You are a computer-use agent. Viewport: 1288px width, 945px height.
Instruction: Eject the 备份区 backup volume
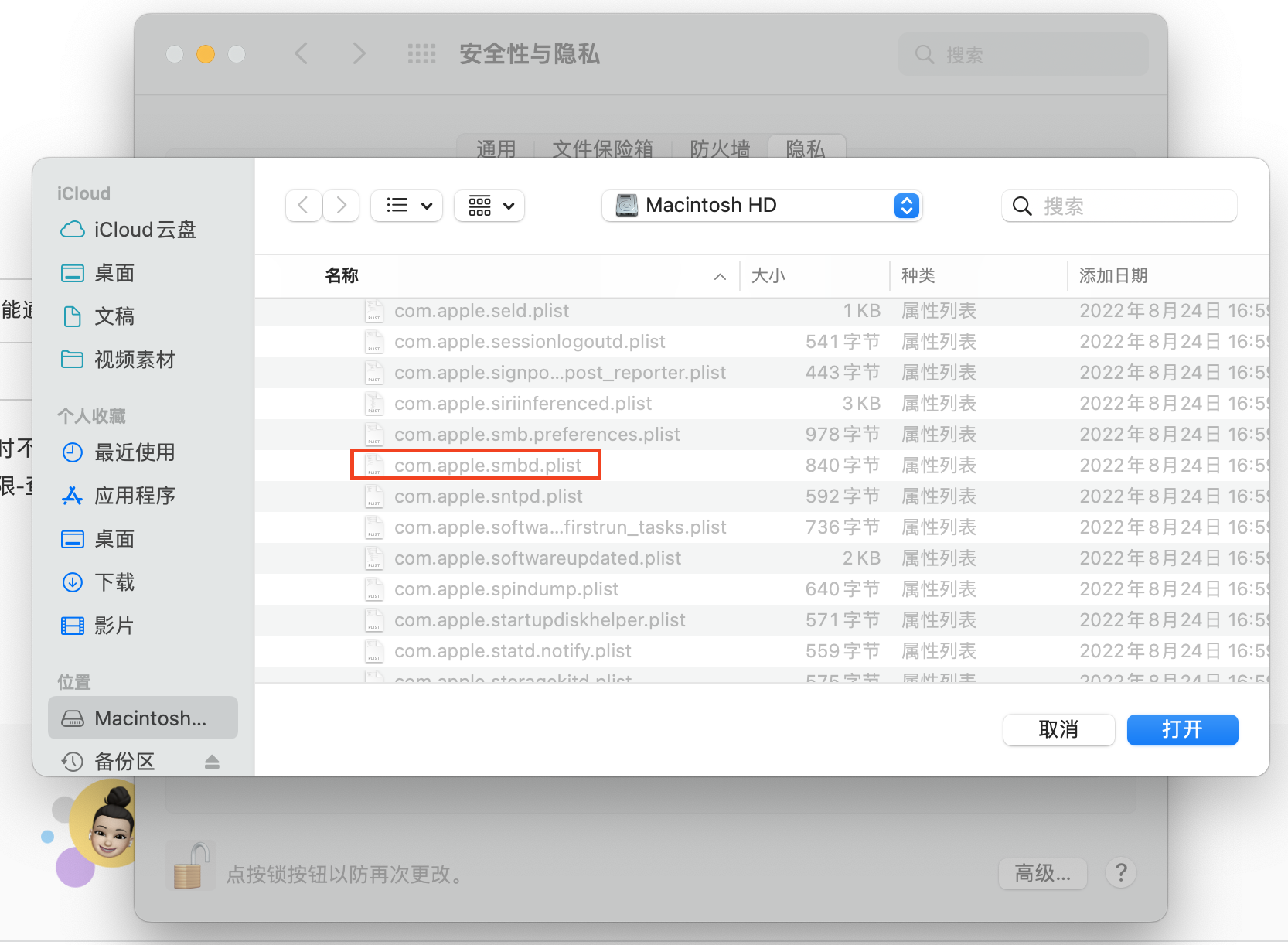[212, 762]
